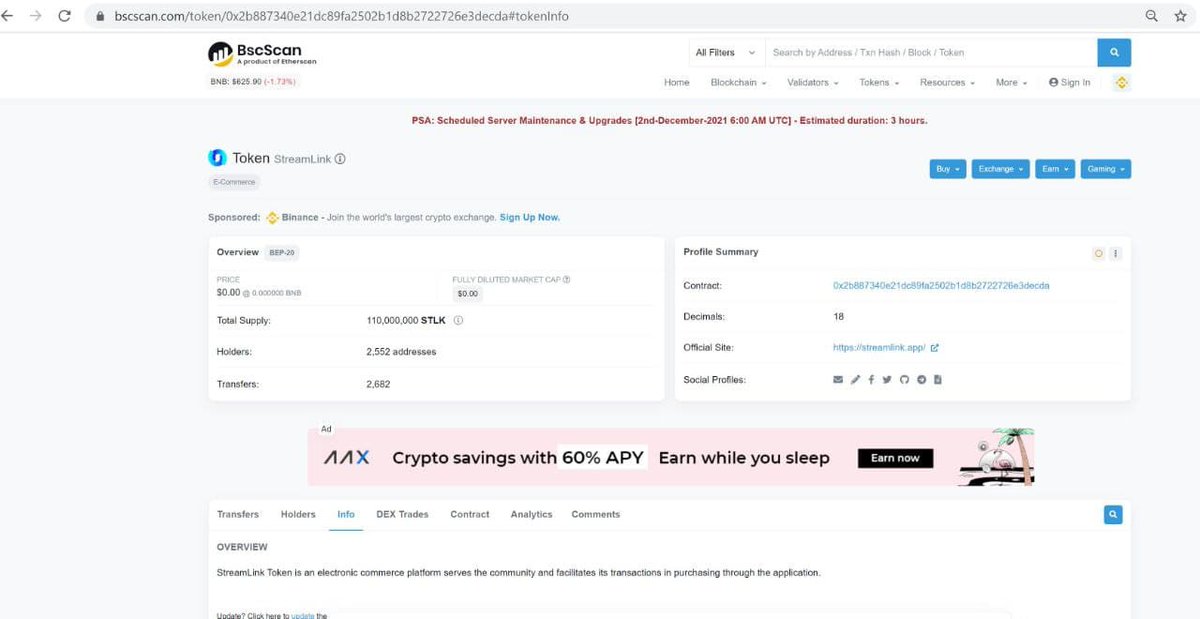The width and height of the screenshot is (1200, 619).
Task: Open the Gaming dropdown button
Action: [x=1105, y=169]
